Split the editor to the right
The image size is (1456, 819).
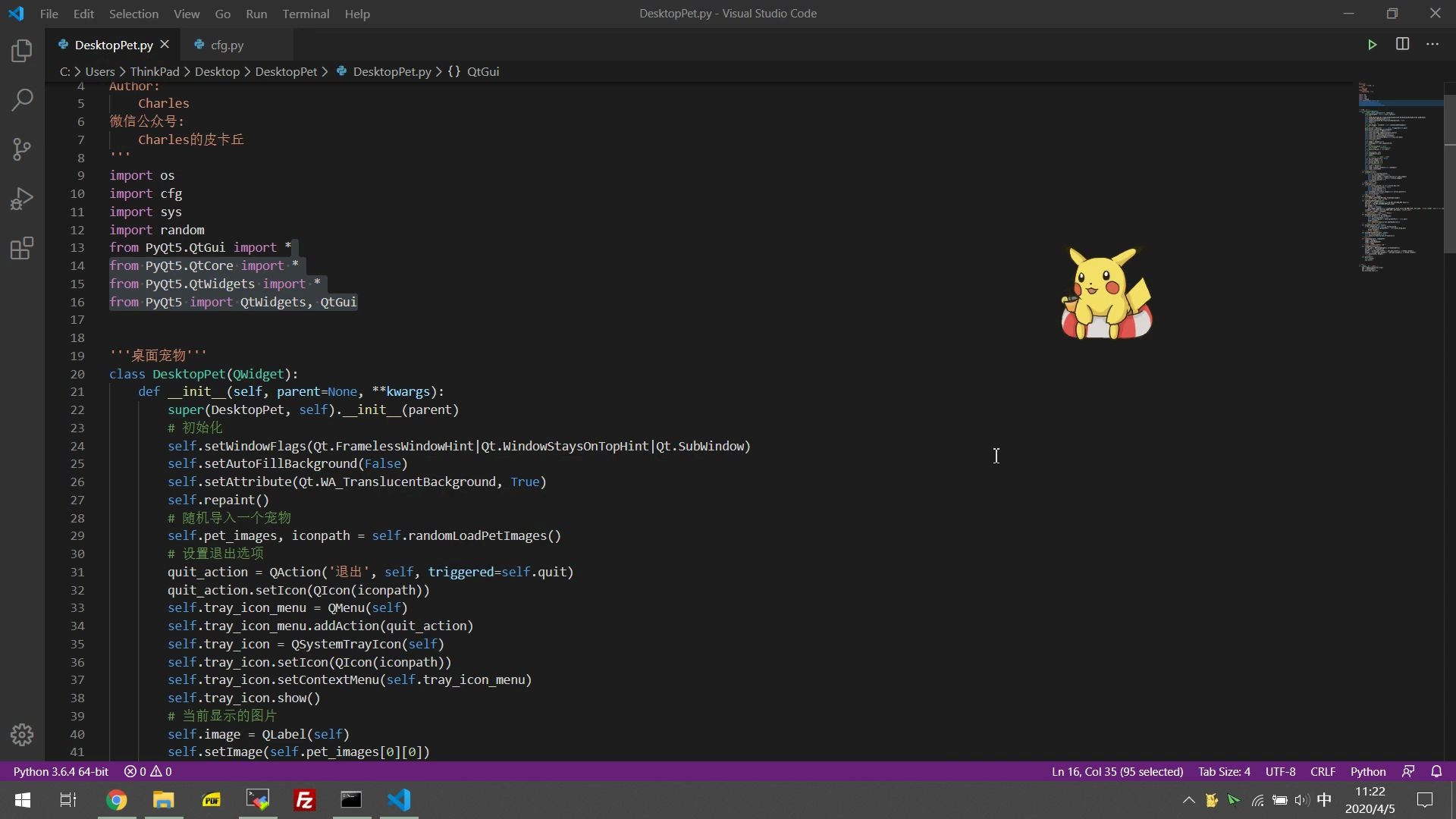click(x=1402, y=45)
